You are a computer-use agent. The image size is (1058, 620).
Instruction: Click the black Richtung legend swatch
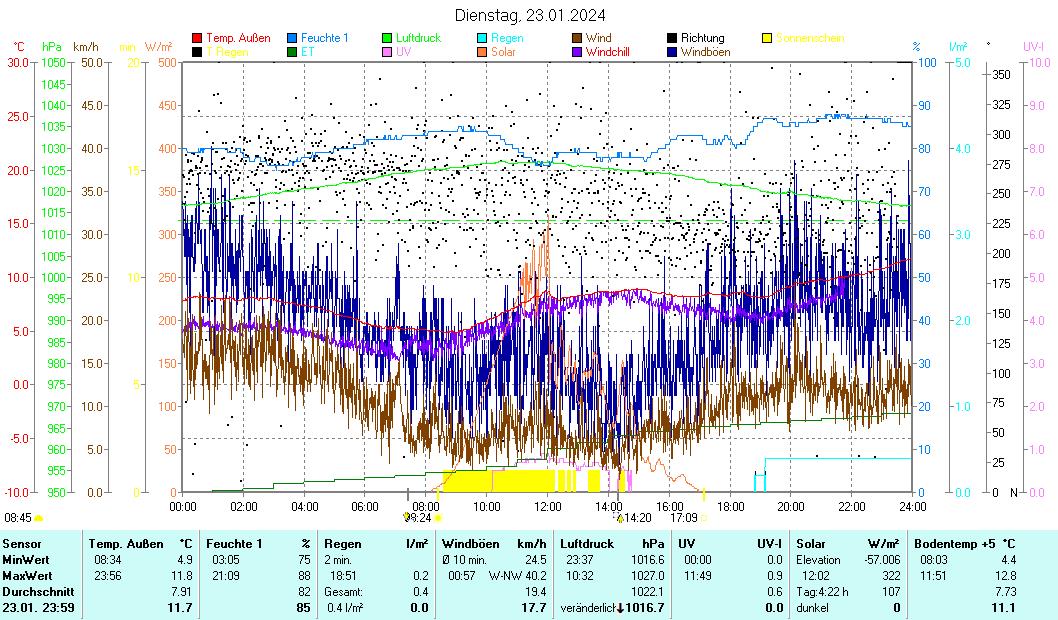coord(671,38)
